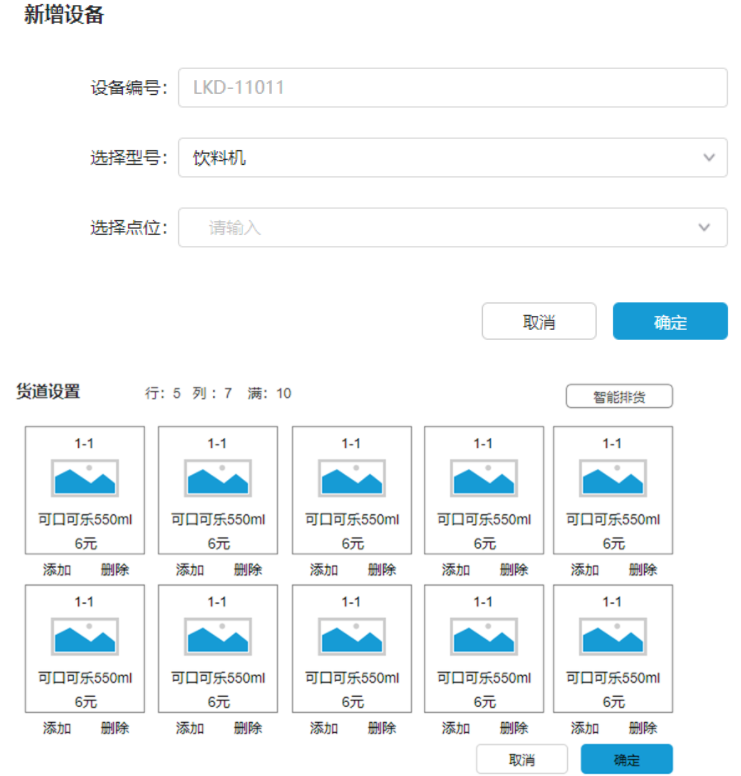Click the 设备编号 input field
Viewport: 741px width, 776px height.
(452, 88)
